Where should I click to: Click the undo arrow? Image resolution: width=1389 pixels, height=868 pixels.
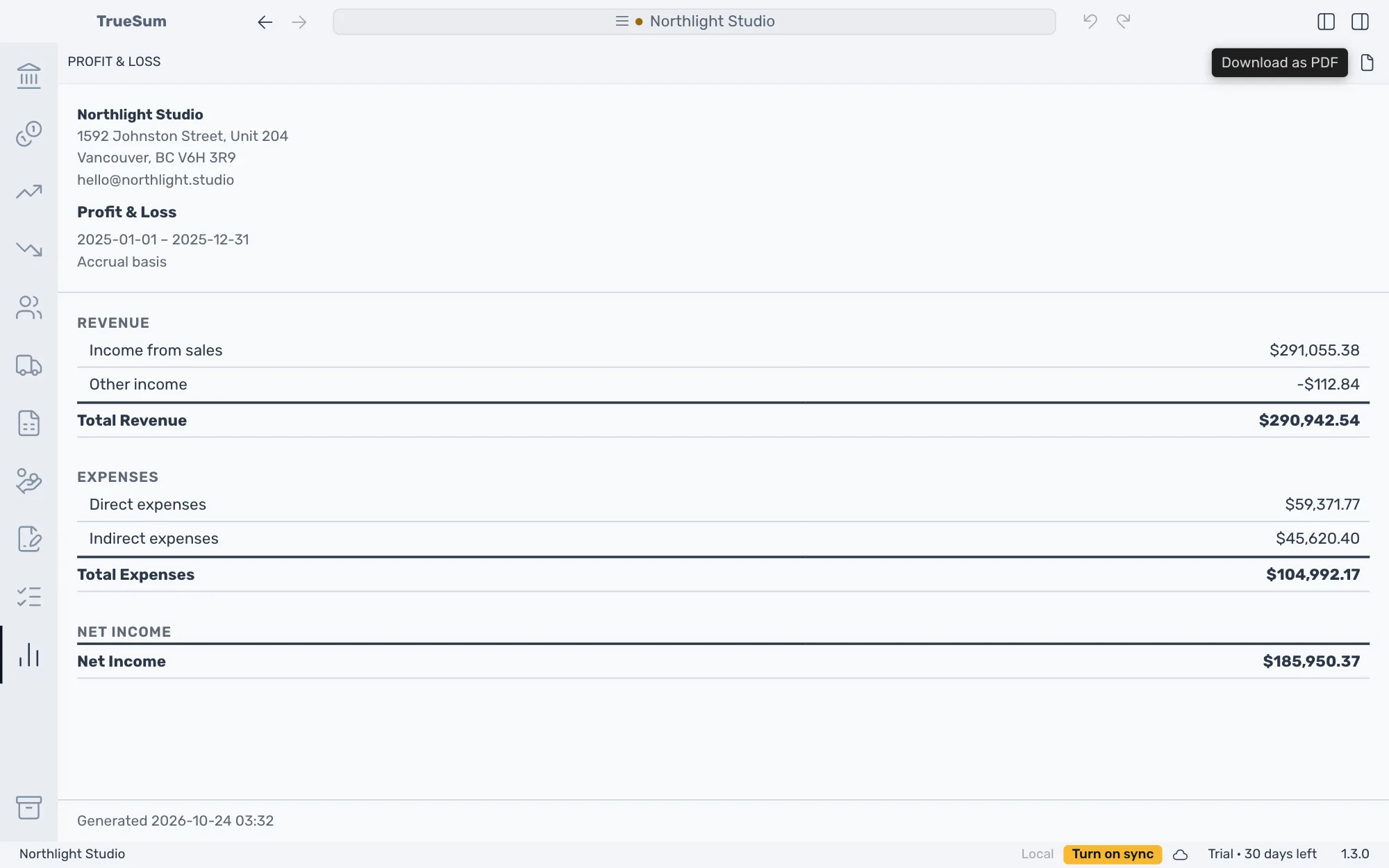click(x=1090, y=22)
